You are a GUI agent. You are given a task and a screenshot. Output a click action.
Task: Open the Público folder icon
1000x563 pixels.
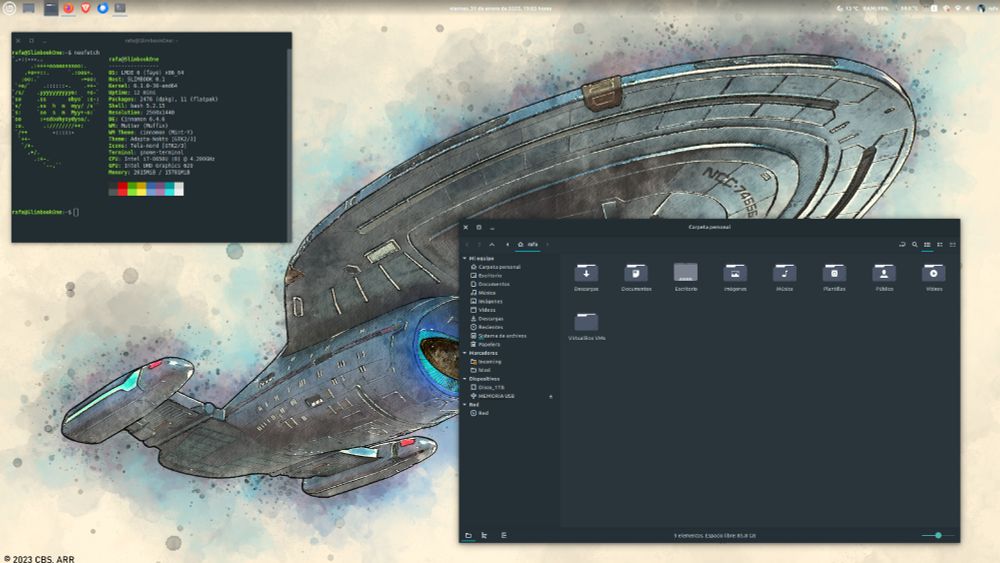pos(884,273)
